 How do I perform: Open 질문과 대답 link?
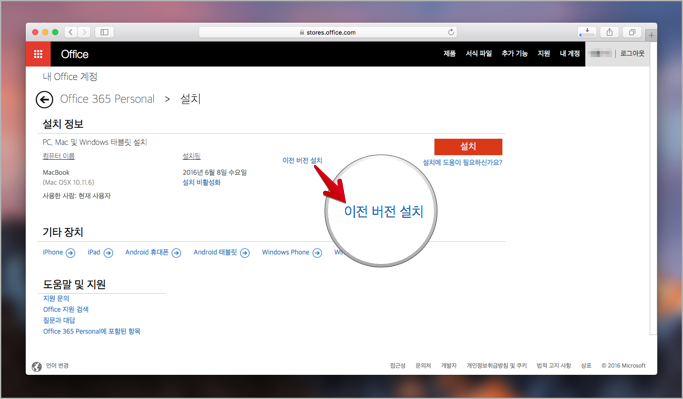59,320
